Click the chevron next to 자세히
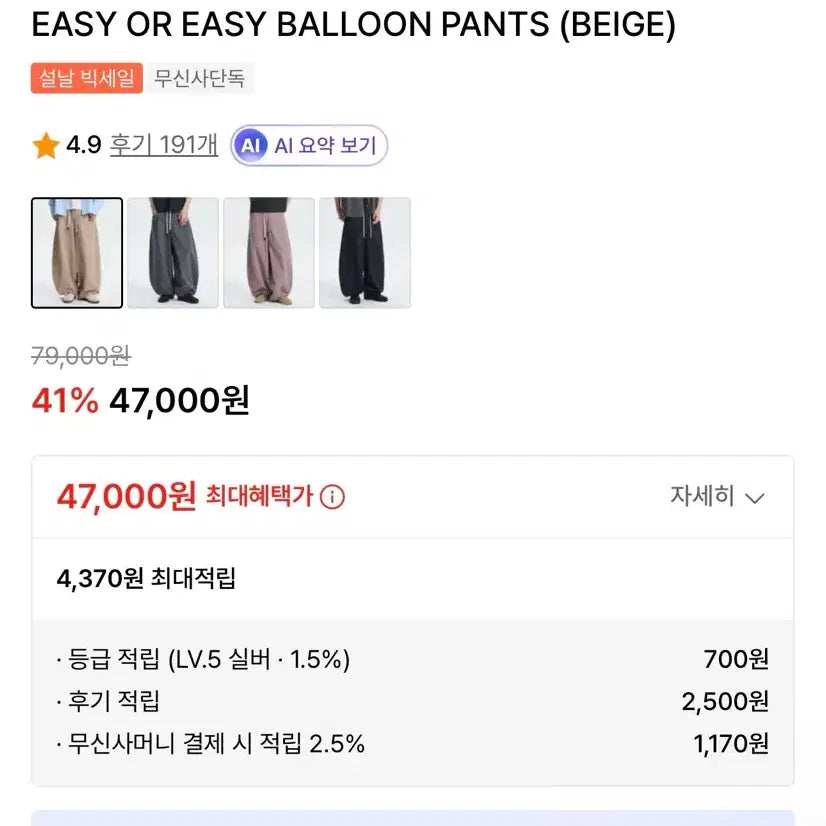Image resolution: width=826 pixels, height=826 pixels. [x=756, y=498]
